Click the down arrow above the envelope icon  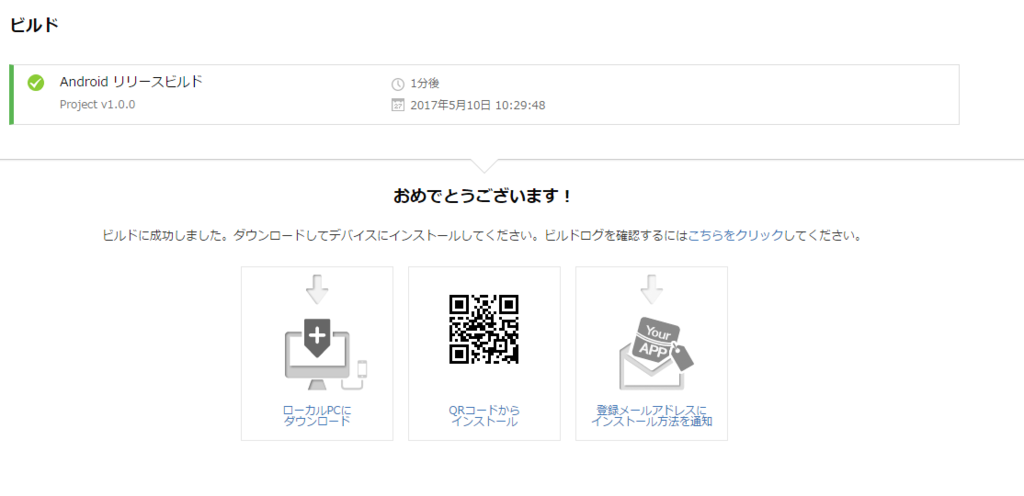pos(651,290)
